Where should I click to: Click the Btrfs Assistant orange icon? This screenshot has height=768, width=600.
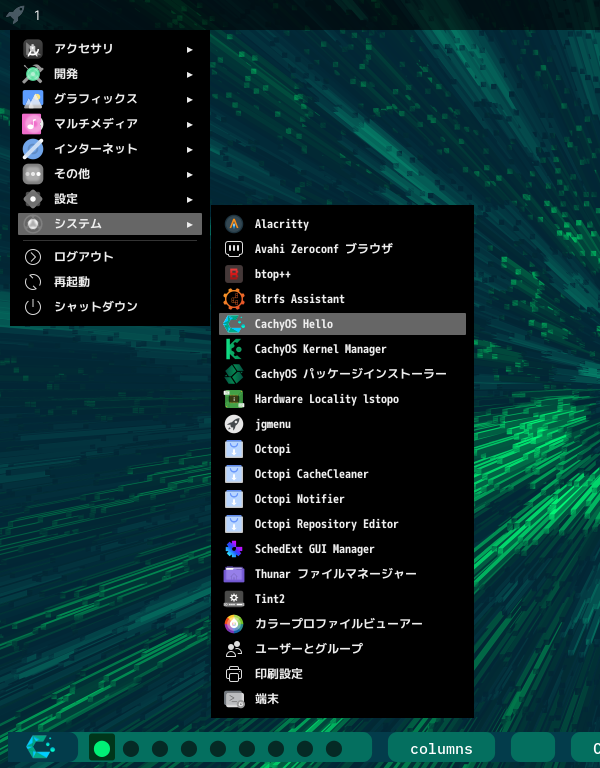[x=234, y=299]
